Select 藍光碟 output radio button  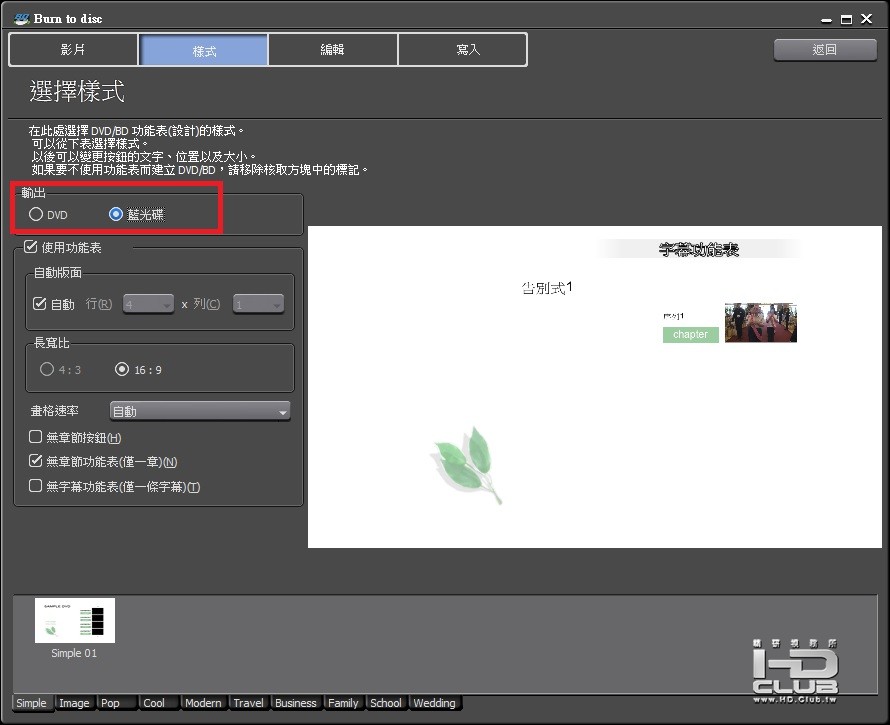coord(116,214)
